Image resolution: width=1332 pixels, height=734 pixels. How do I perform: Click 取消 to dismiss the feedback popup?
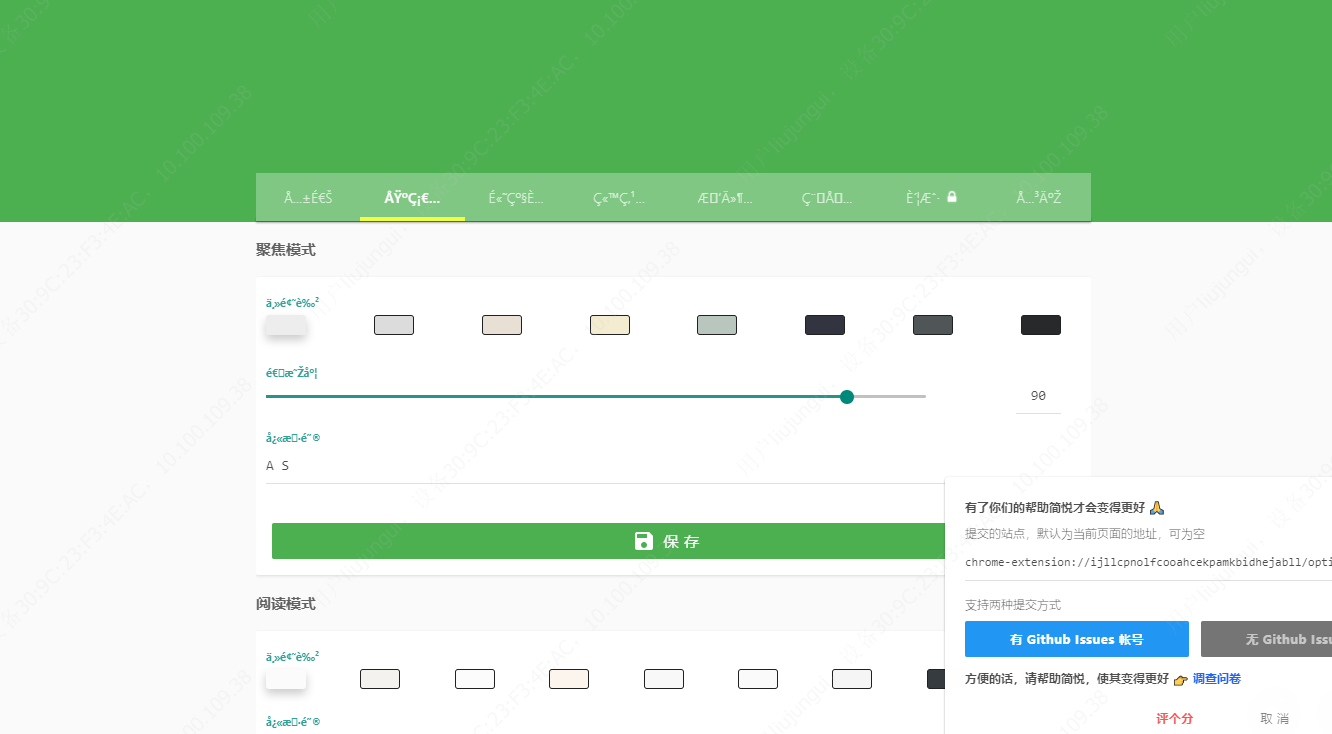click(x=1274, y=718)
